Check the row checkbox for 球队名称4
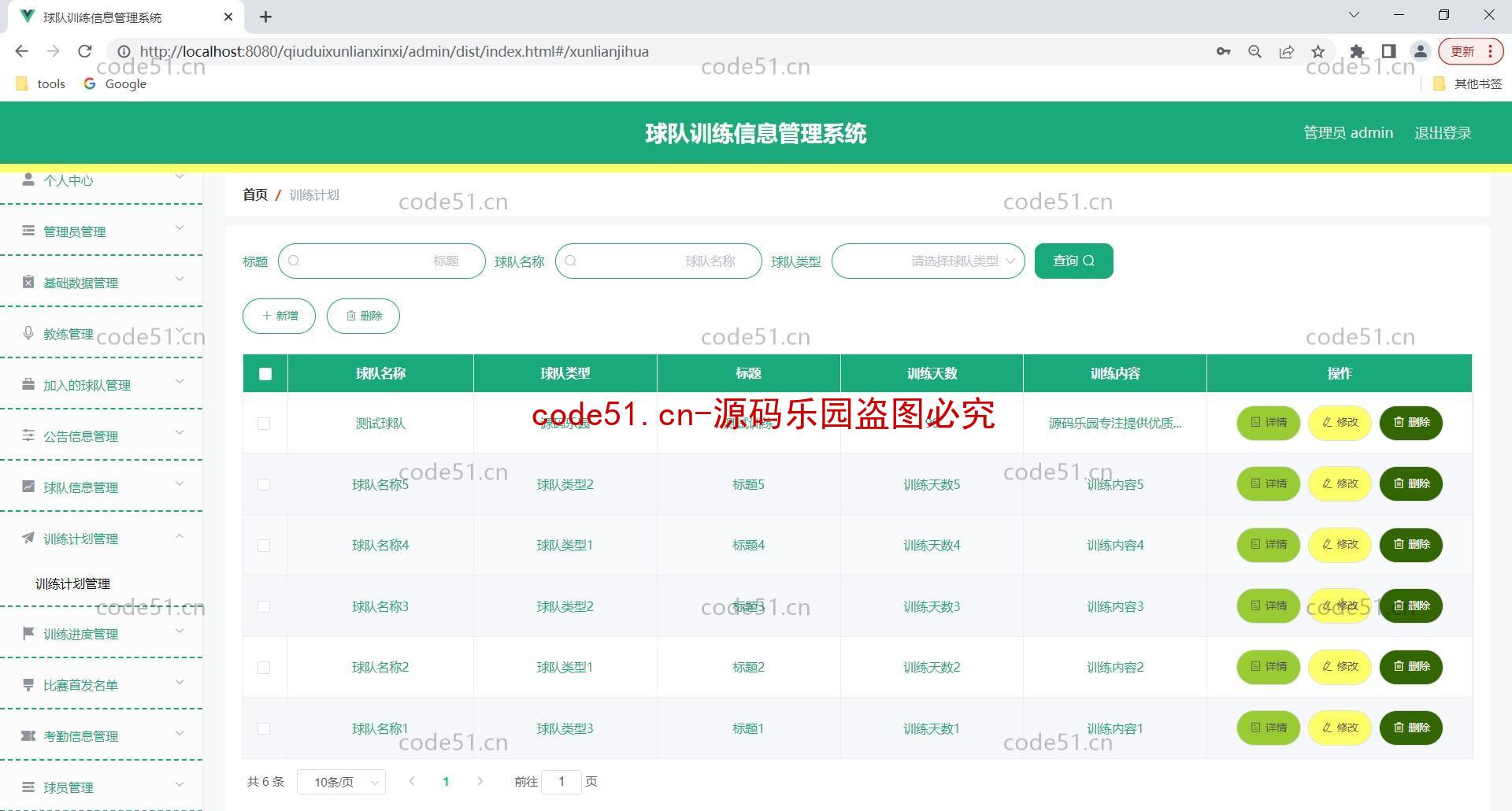Screen dimensions: 1512x811 tap(264, 546)
